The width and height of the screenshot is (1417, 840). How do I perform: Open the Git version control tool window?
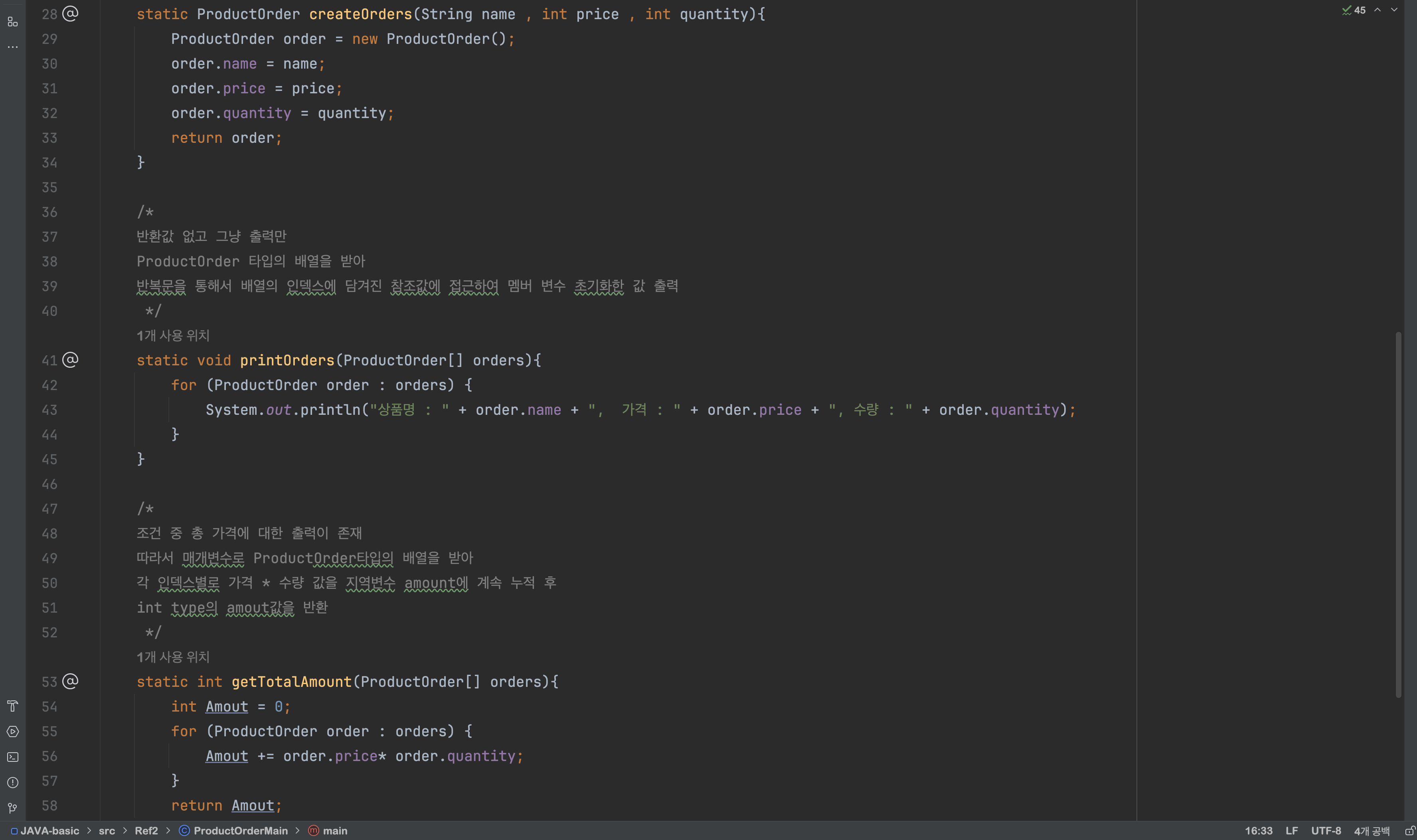[x=12, y=808]
